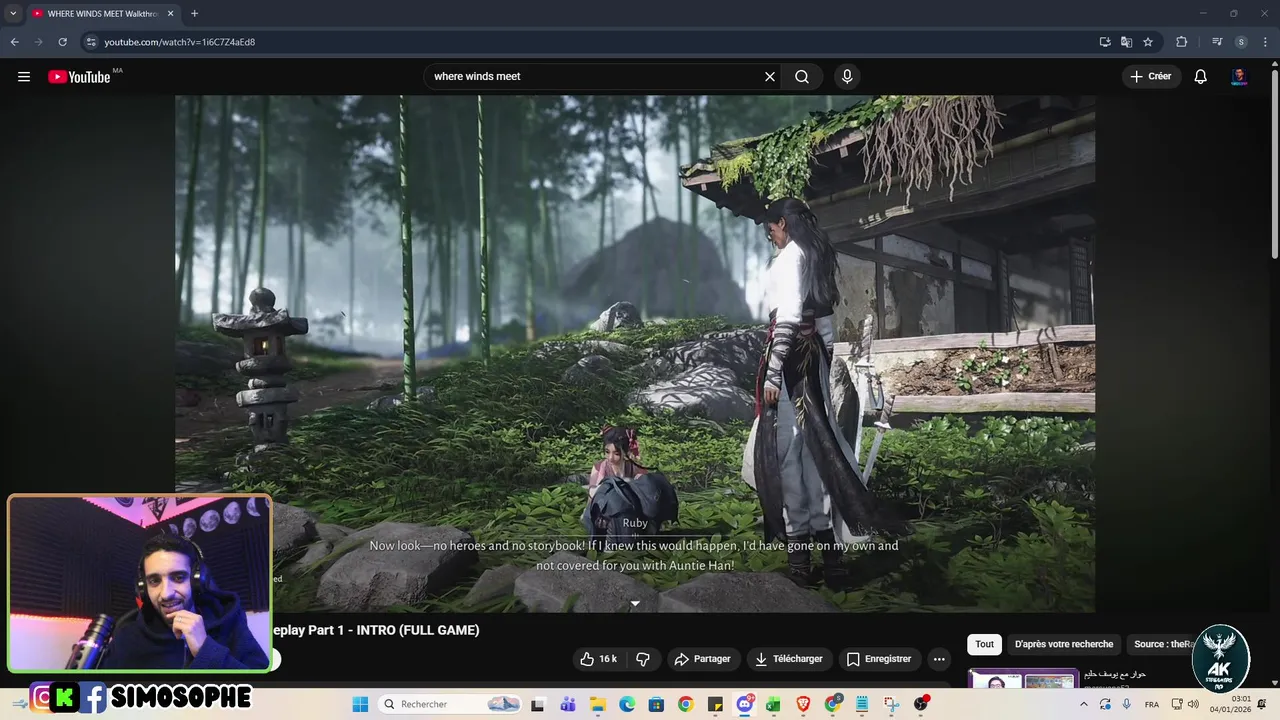Click the taskbar microphone tray icon
Screen dimensions: 1280x720
click(1127, 704)
